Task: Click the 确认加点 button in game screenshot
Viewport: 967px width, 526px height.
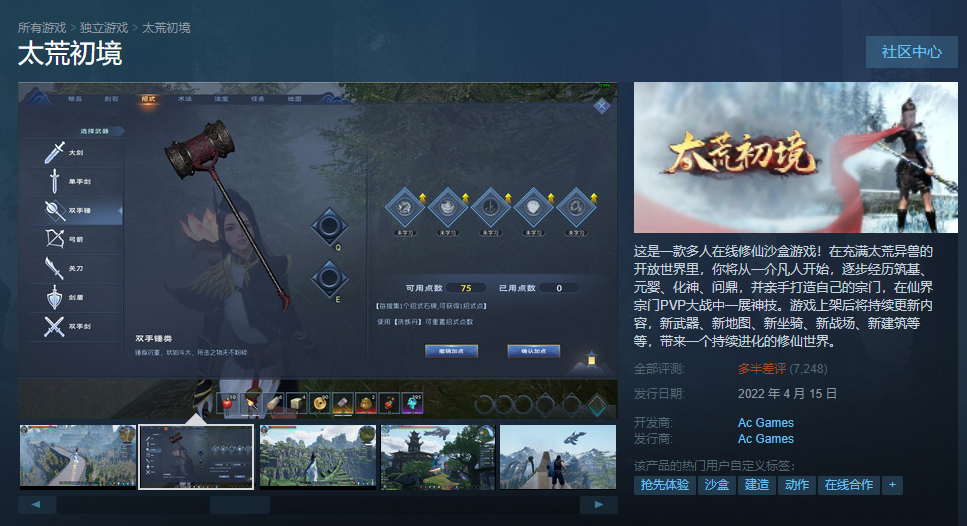Action: (533, 351)
